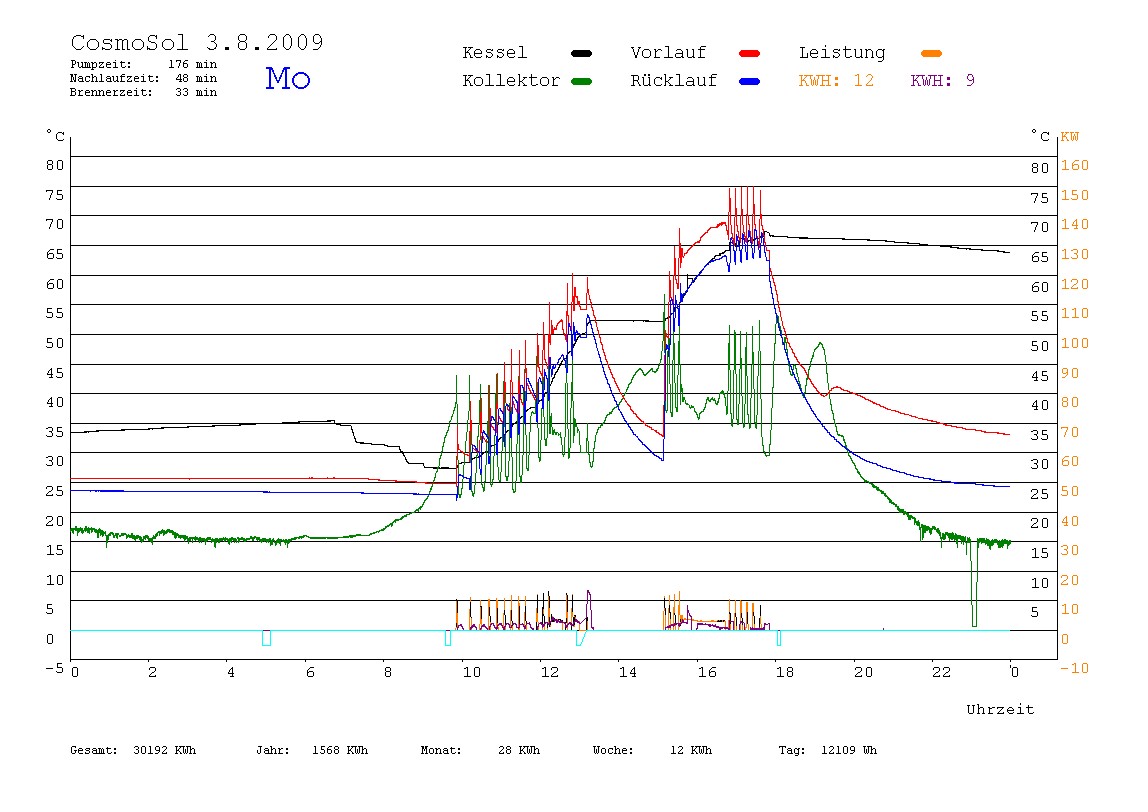The image size is (1148, 812).
Task: Click the hour 12 tick label
Action: [549, 672]
